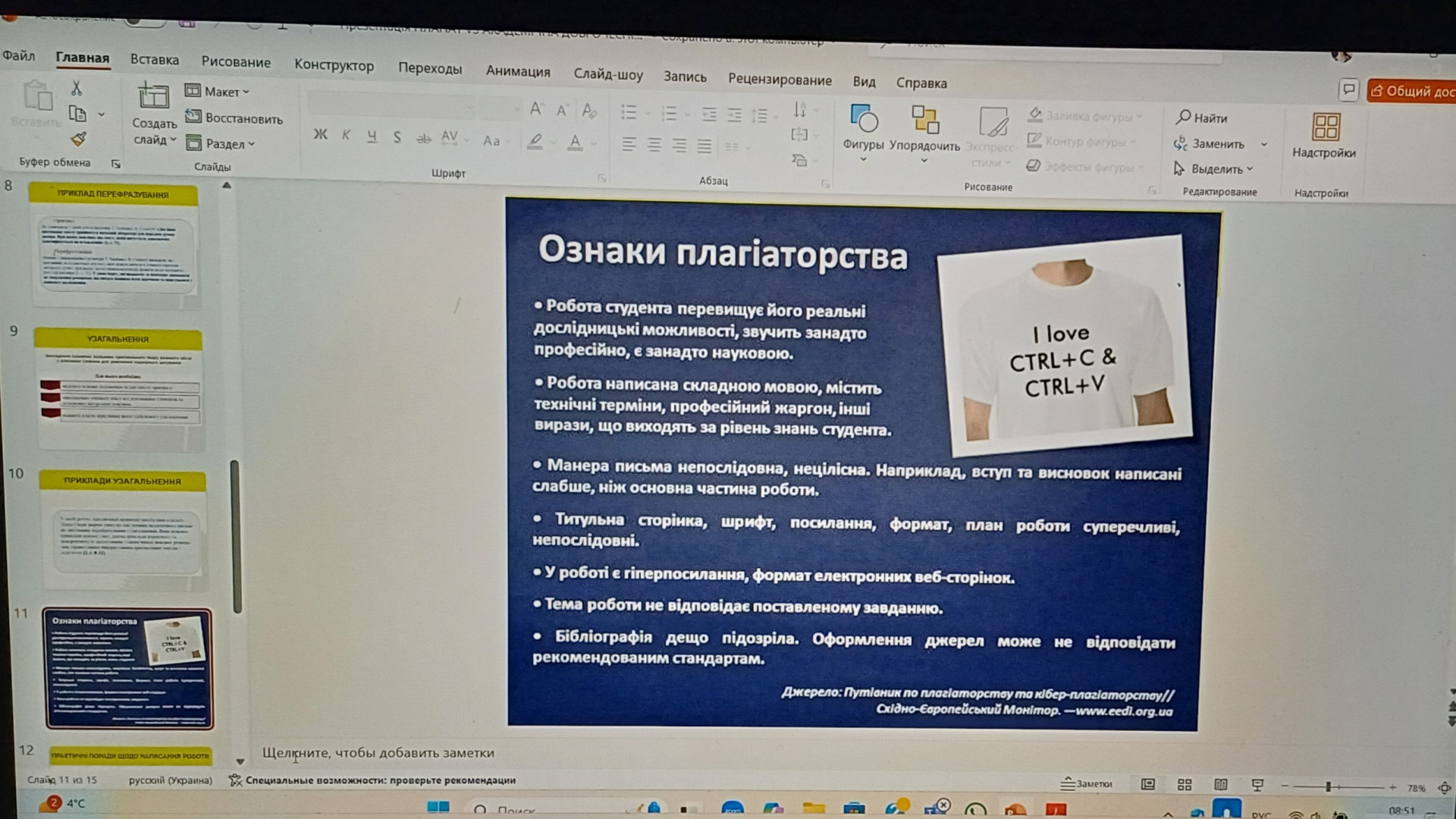The height and width of the screenshot is (819, 1456).
Task: Toggle bold (Ж) formatting
Action: tap(320, 135)
